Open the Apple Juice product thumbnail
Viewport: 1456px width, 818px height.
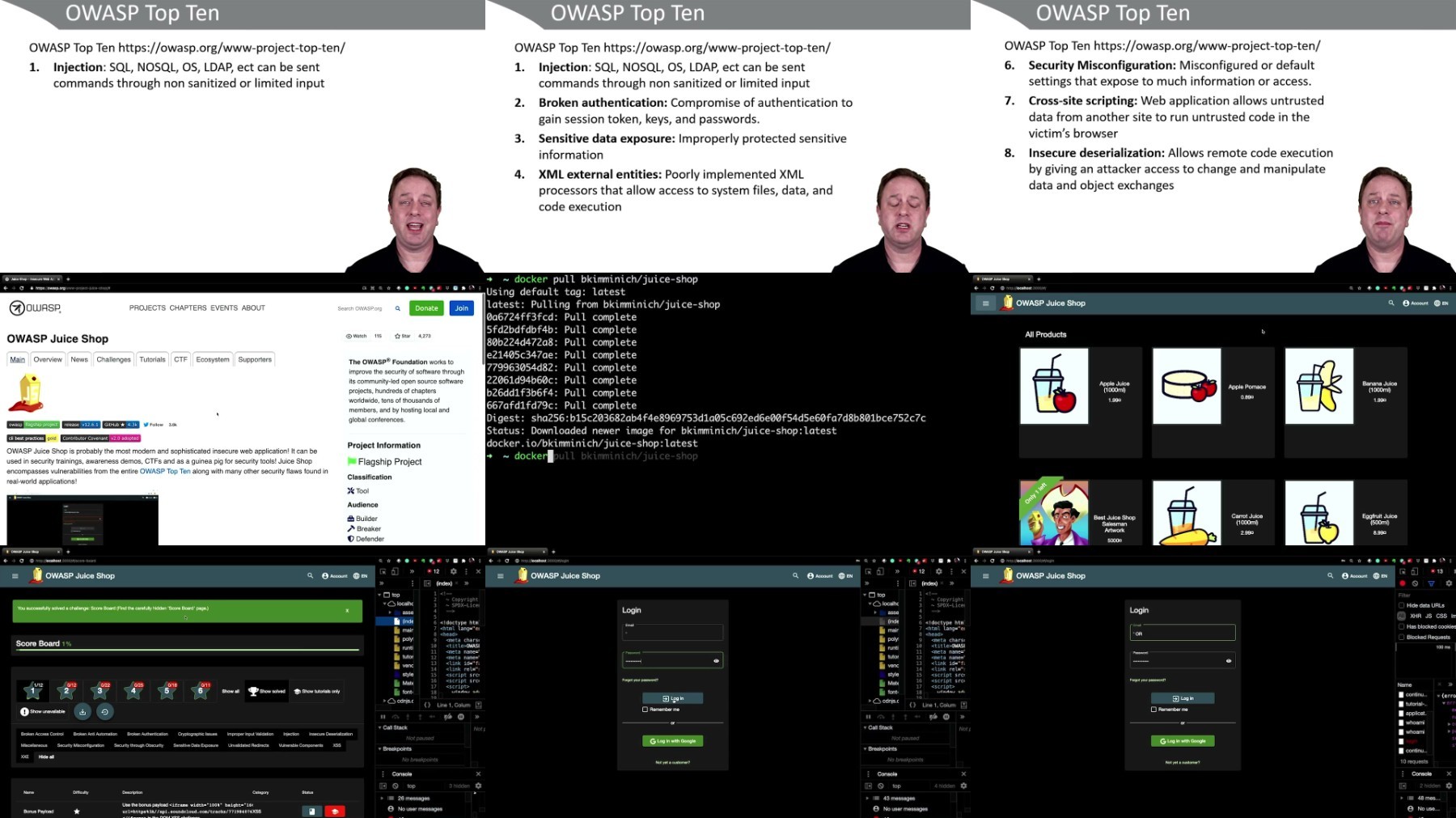pos(1054,386)
